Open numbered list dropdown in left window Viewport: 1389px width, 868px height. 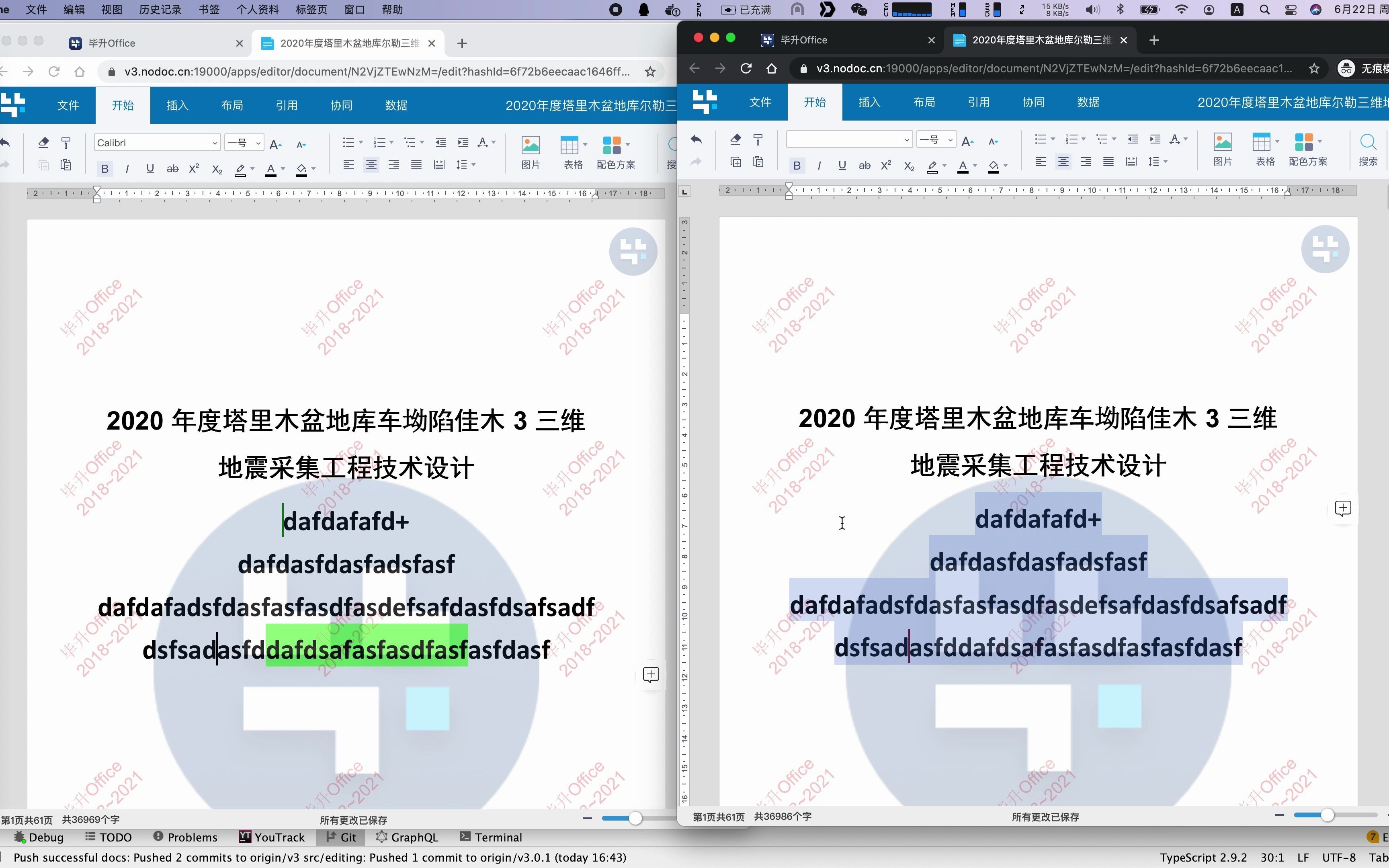[x=391, y=142]
